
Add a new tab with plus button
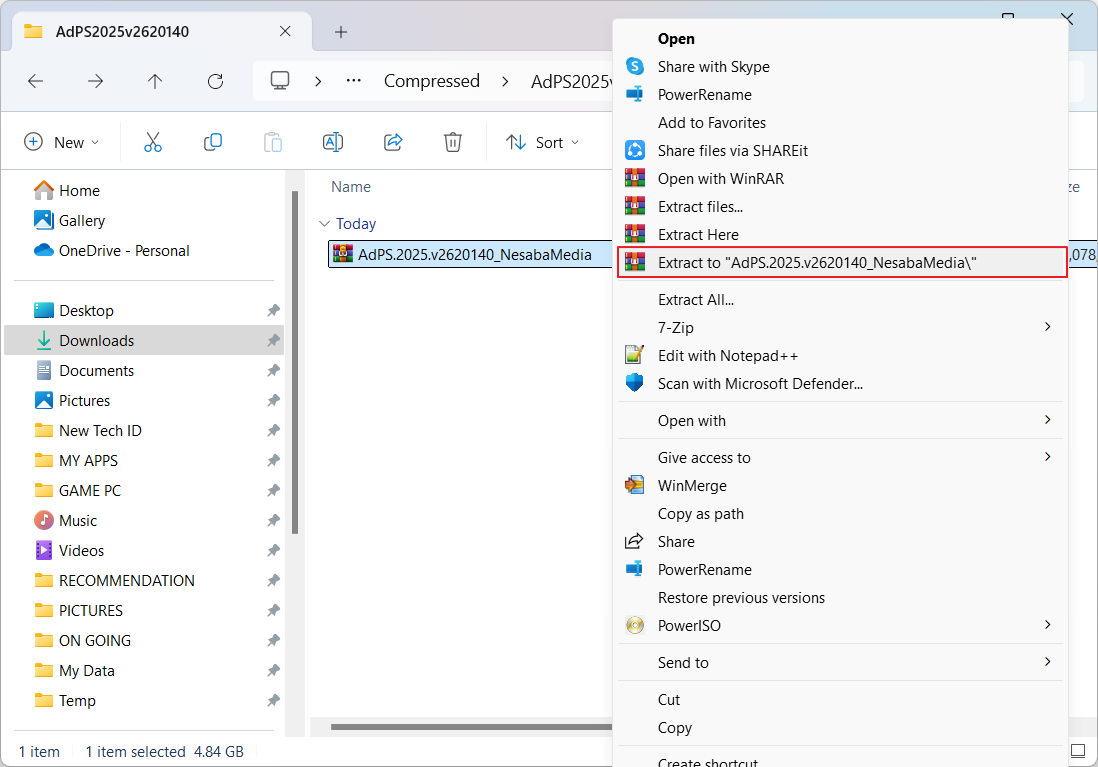point(341,32)
